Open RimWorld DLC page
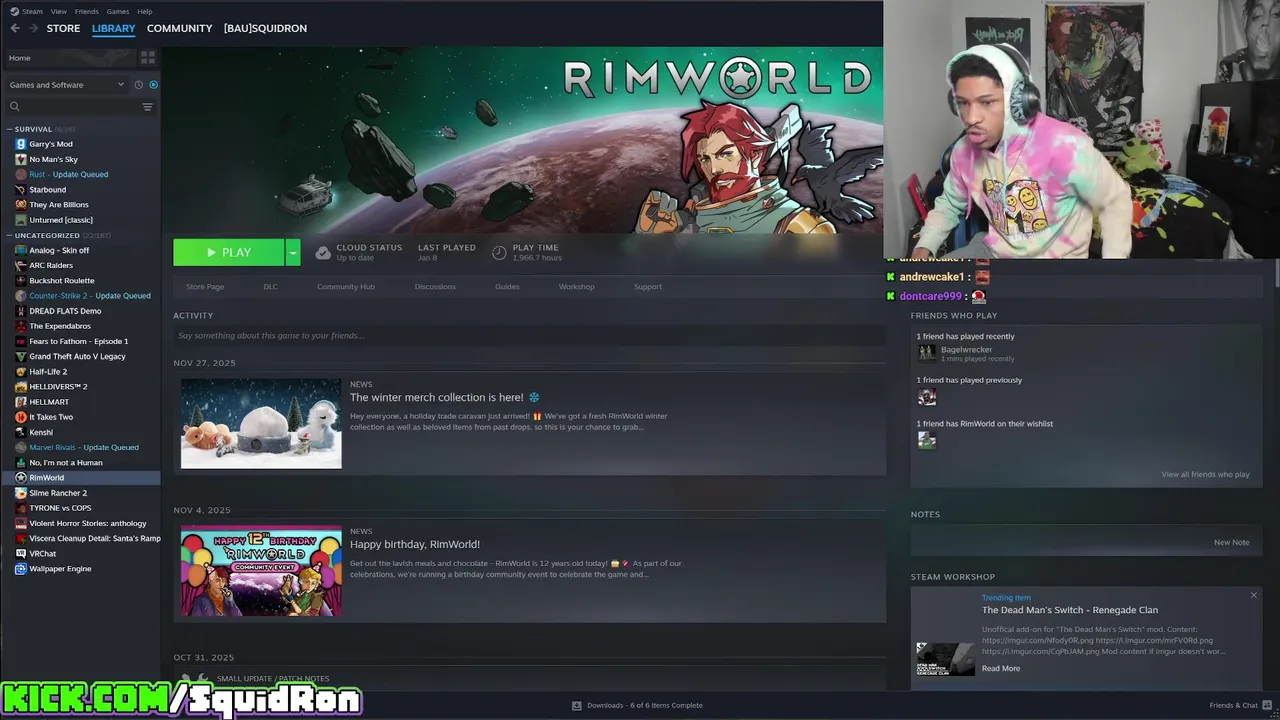Image resolution: width=1280 pixels, height=720 pixels. [270, 287]
